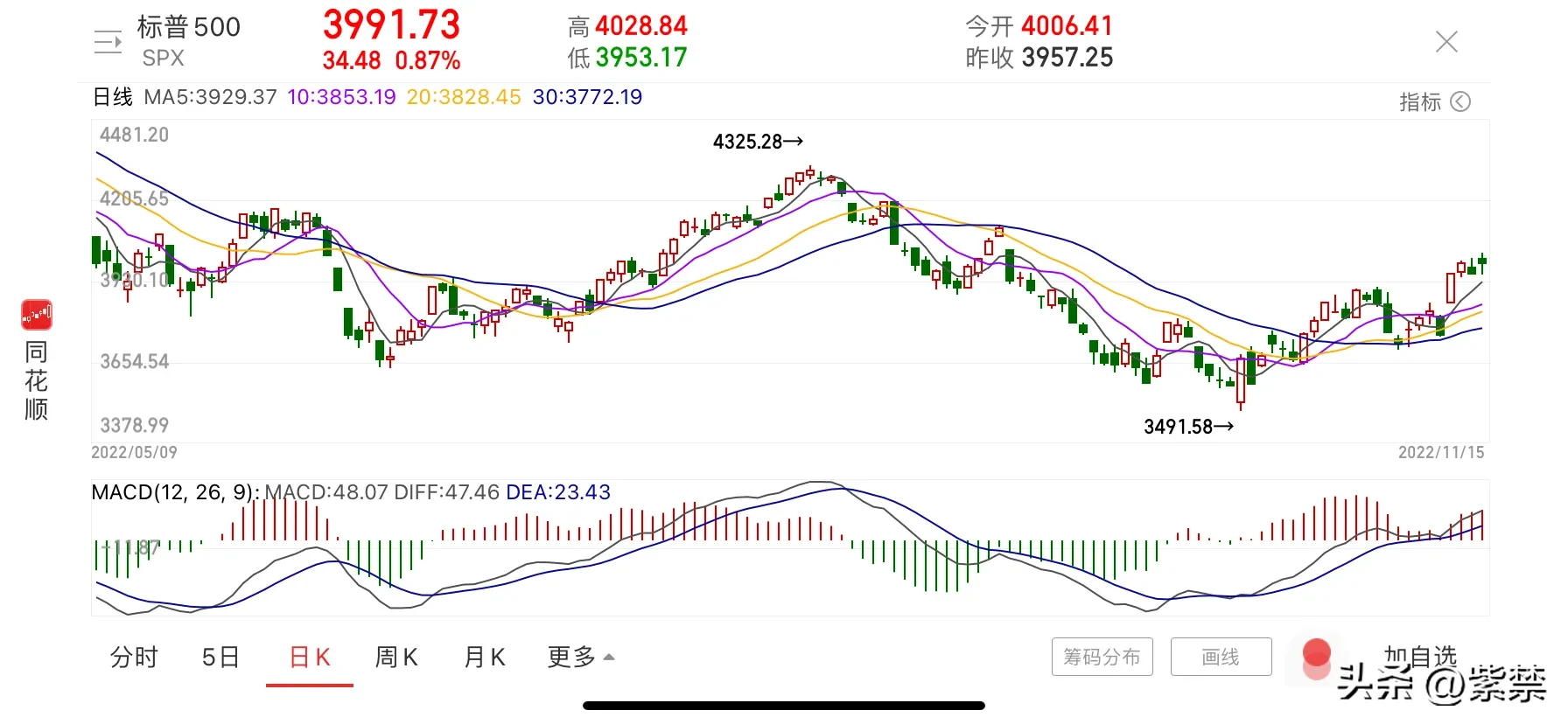This screenshot has width=1568, height=724.
Task: Tap the low price 3953.17
Action: point(641,58)
